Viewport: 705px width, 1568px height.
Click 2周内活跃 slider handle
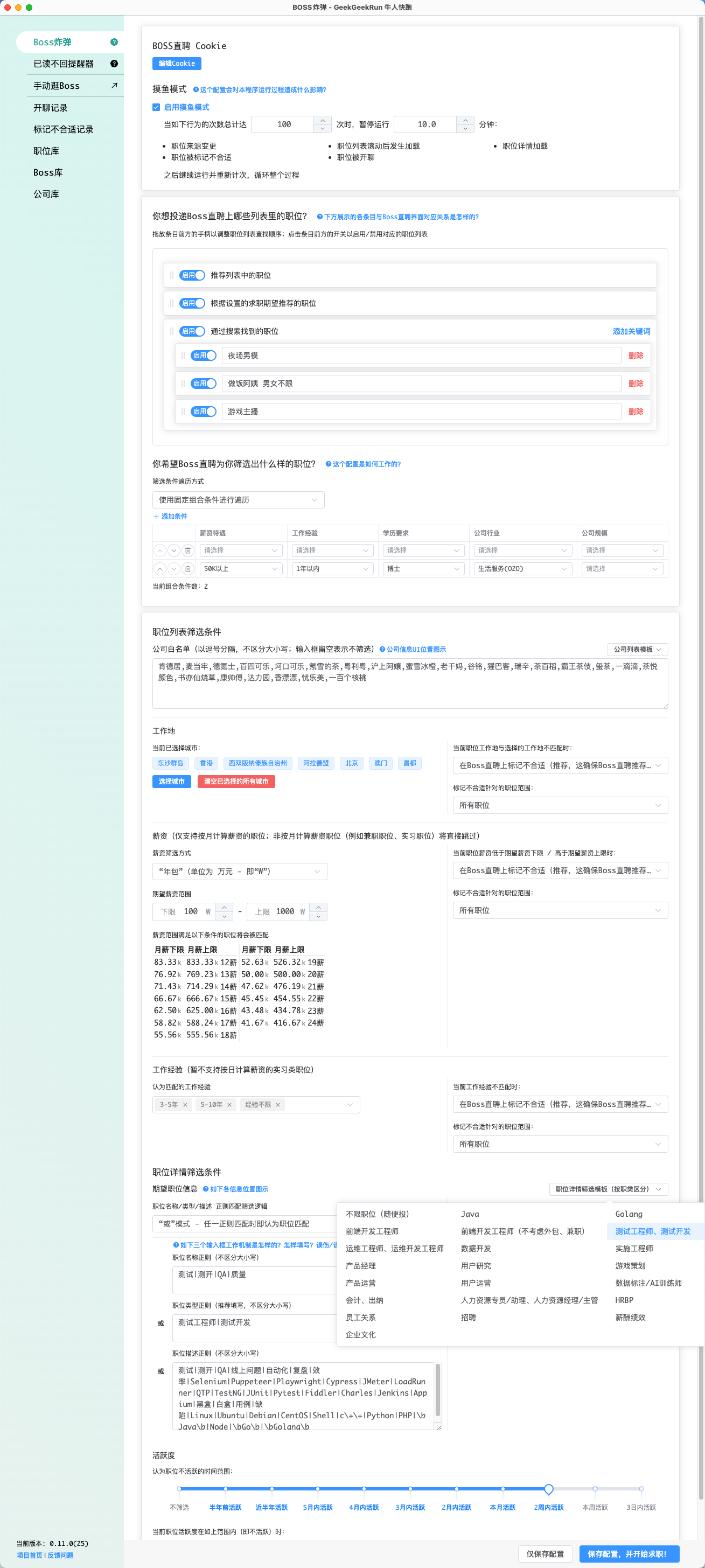click(x=548, y=1489)
